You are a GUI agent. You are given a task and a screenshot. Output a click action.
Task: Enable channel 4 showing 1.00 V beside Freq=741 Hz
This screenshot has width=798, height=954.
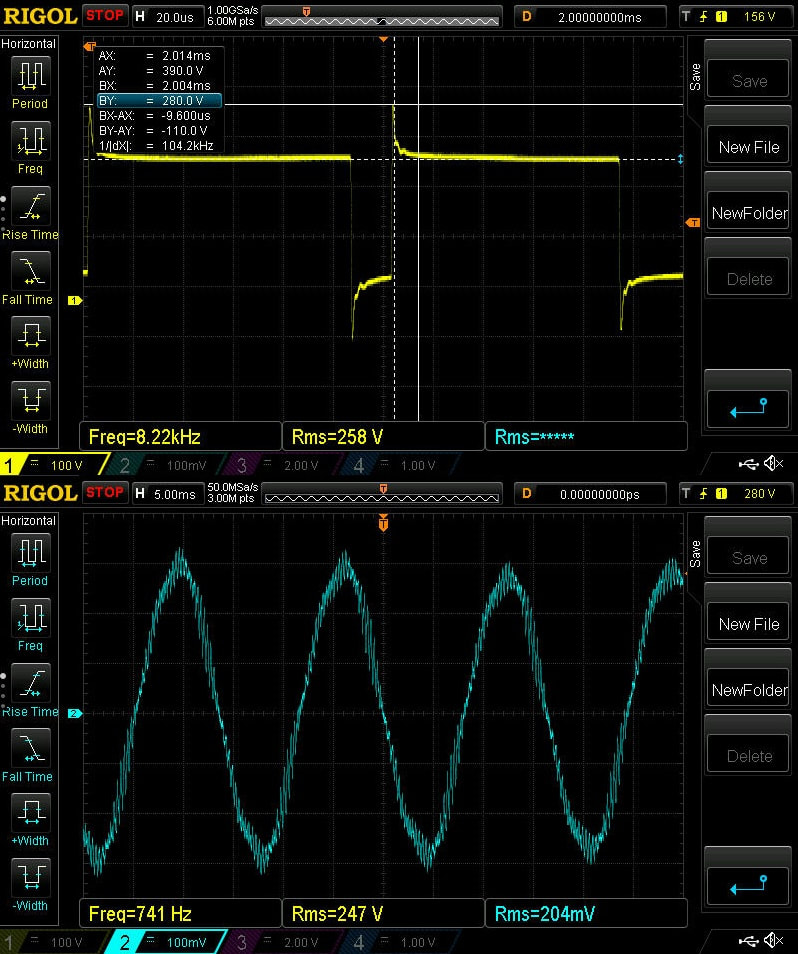pyautogui.click(x=400, y=942)
